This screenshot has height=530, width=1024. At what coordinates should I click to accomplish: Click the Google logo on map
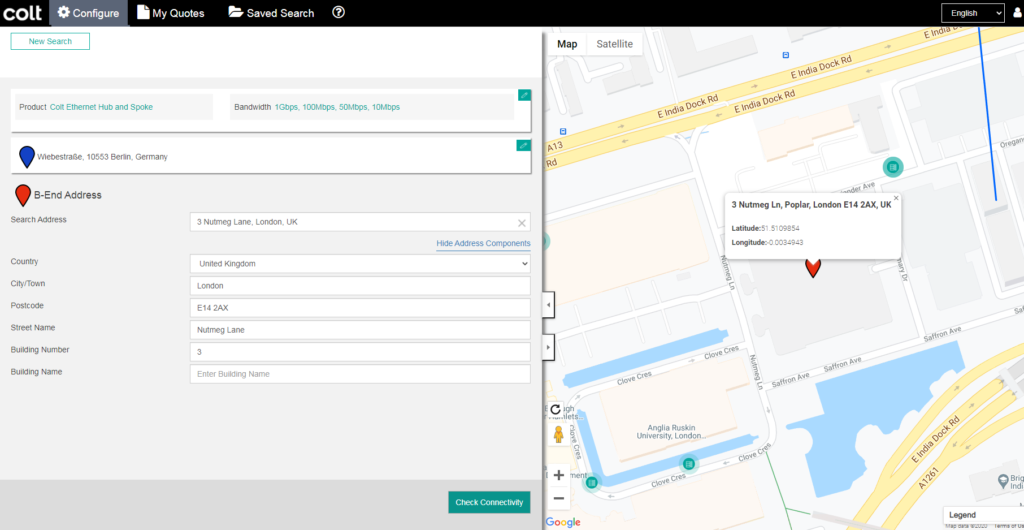pyautogui.click(x=563, y=522)
